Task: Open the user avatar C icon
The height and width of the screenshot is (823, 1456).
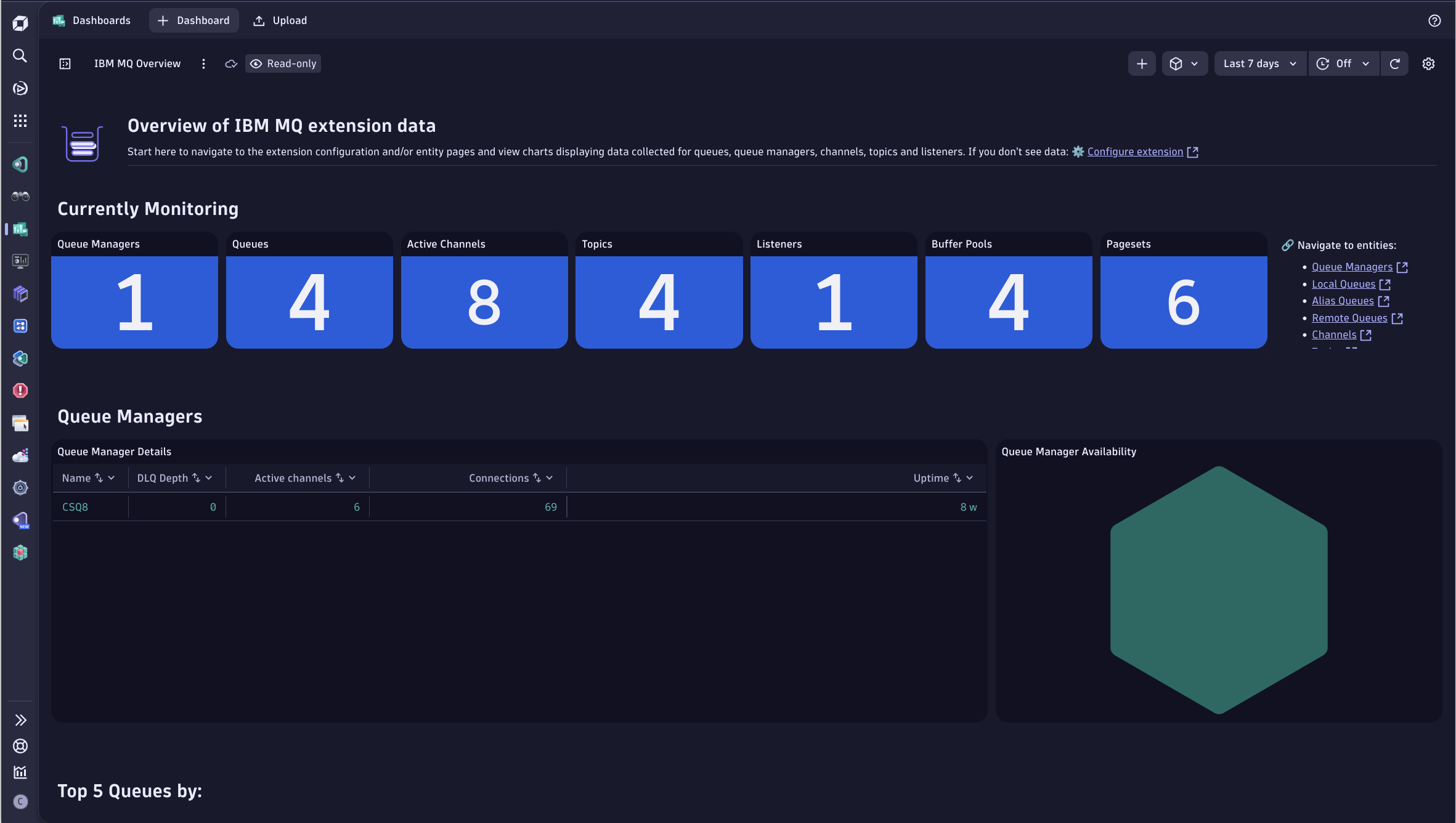Action: point(20,801)
